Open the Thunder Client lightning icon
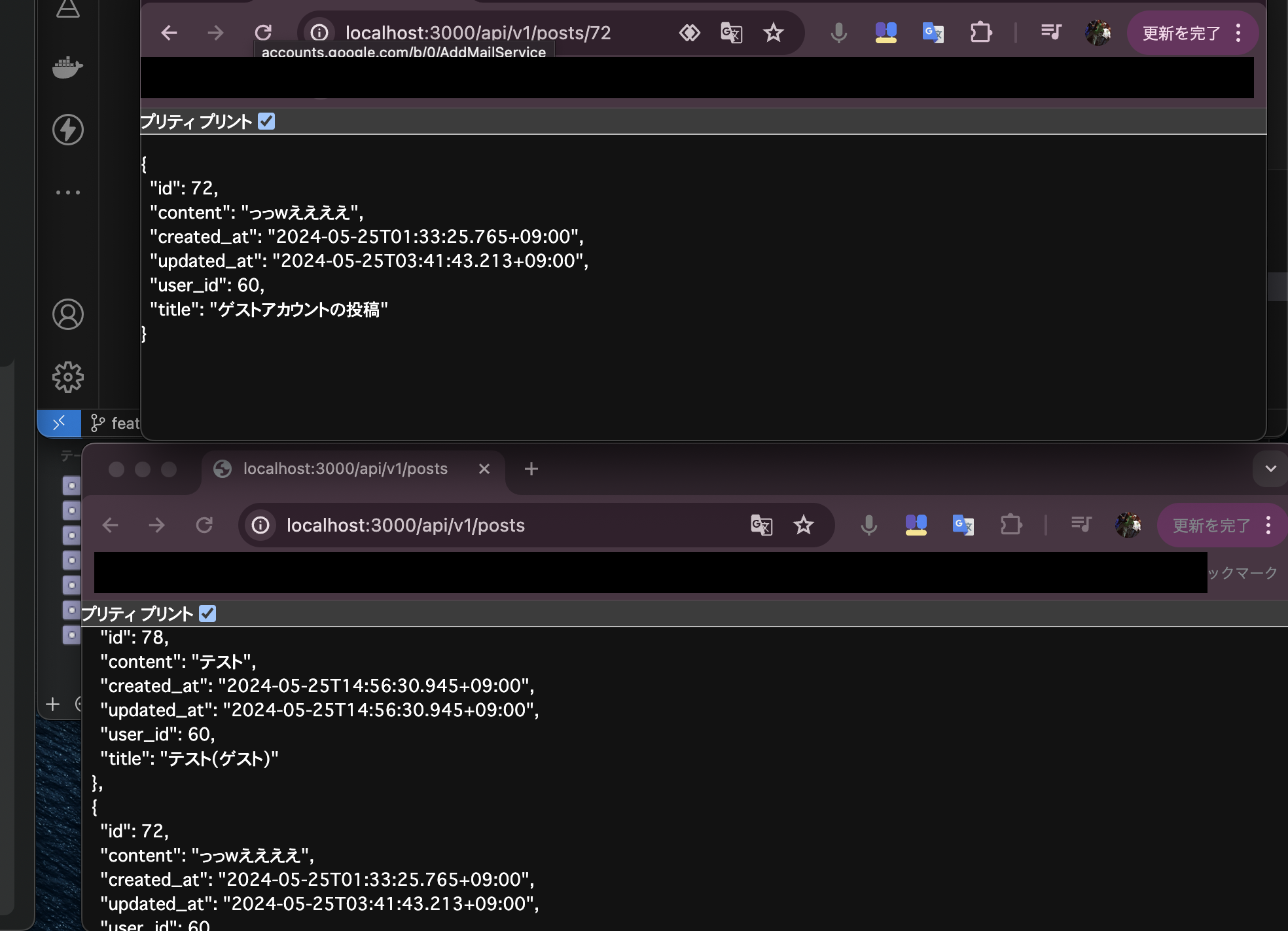 (x=67, y=129)
